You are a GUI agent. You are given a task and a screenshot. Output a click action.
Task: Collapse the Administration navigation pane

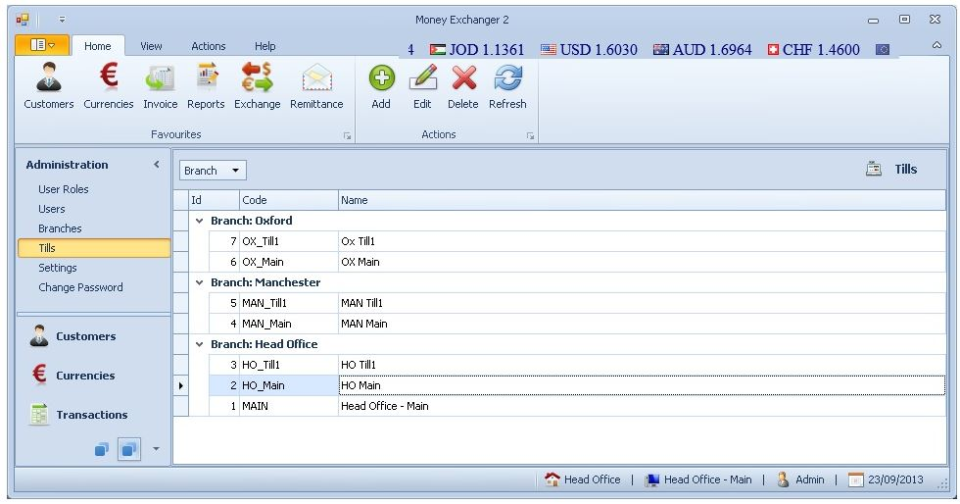(x=157, y=164)
